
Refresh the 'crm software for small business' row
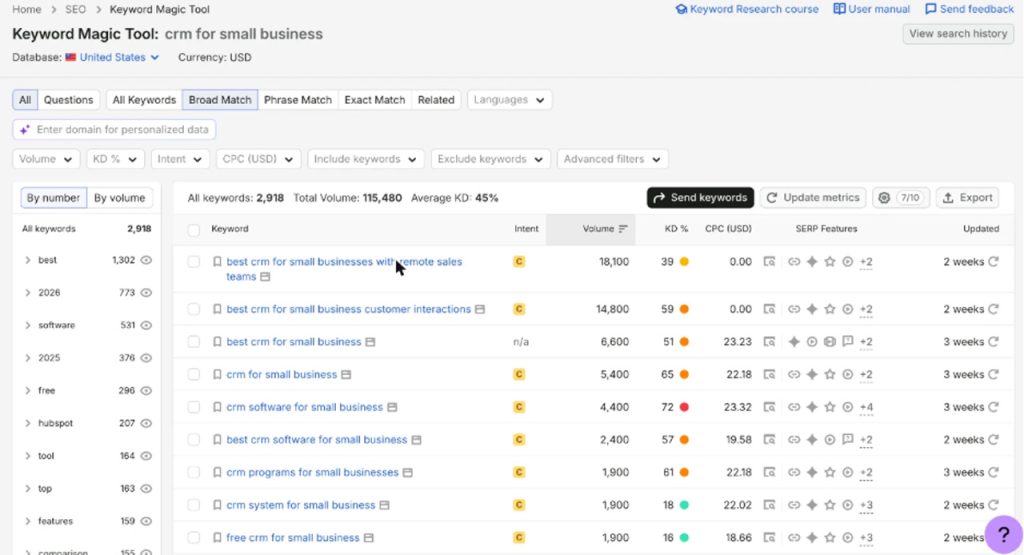[x=993, y=407]
